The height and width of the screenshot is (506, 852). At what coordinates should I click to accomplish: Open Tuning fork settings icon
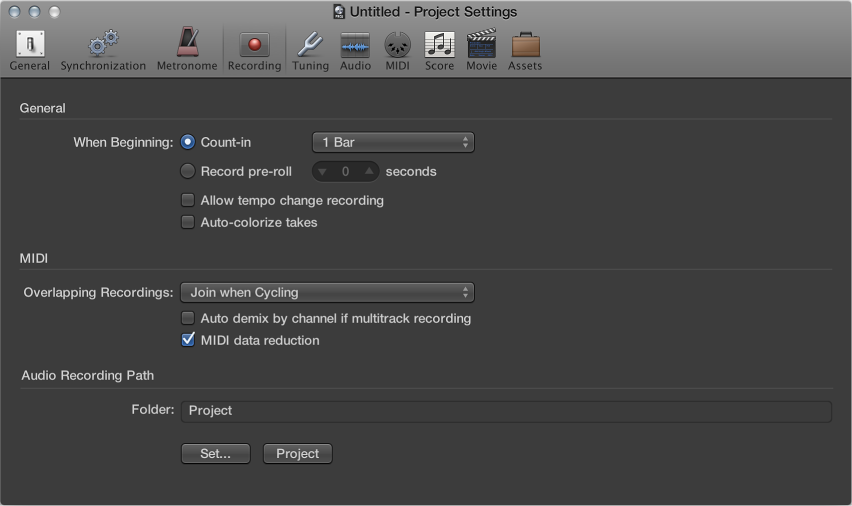310,45
